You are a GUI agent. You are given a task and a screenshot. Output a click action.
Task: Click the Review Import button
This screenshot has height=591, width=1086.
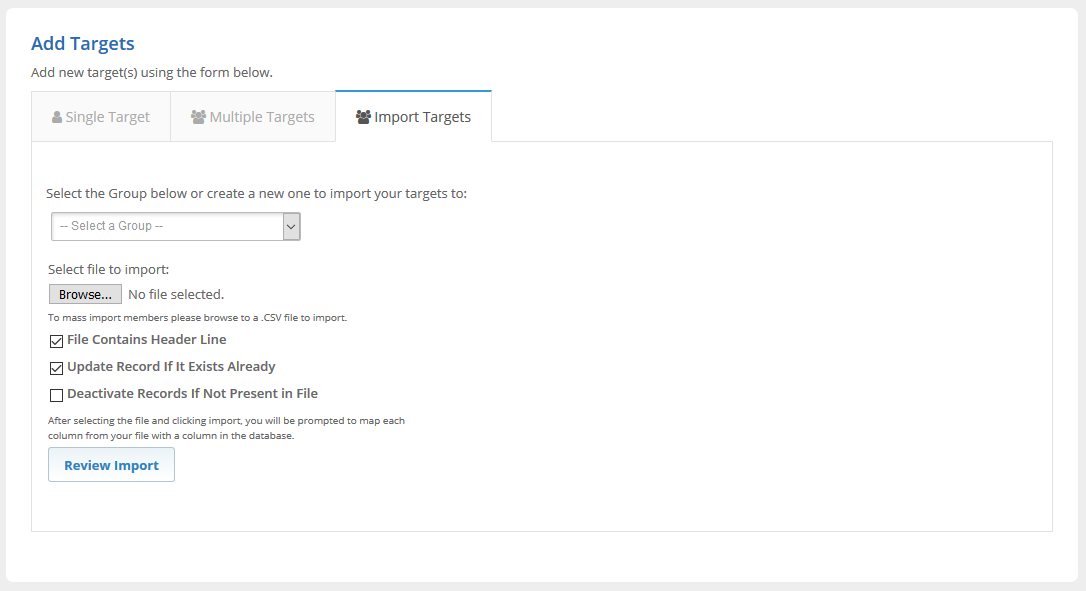(x=111, y=465)
